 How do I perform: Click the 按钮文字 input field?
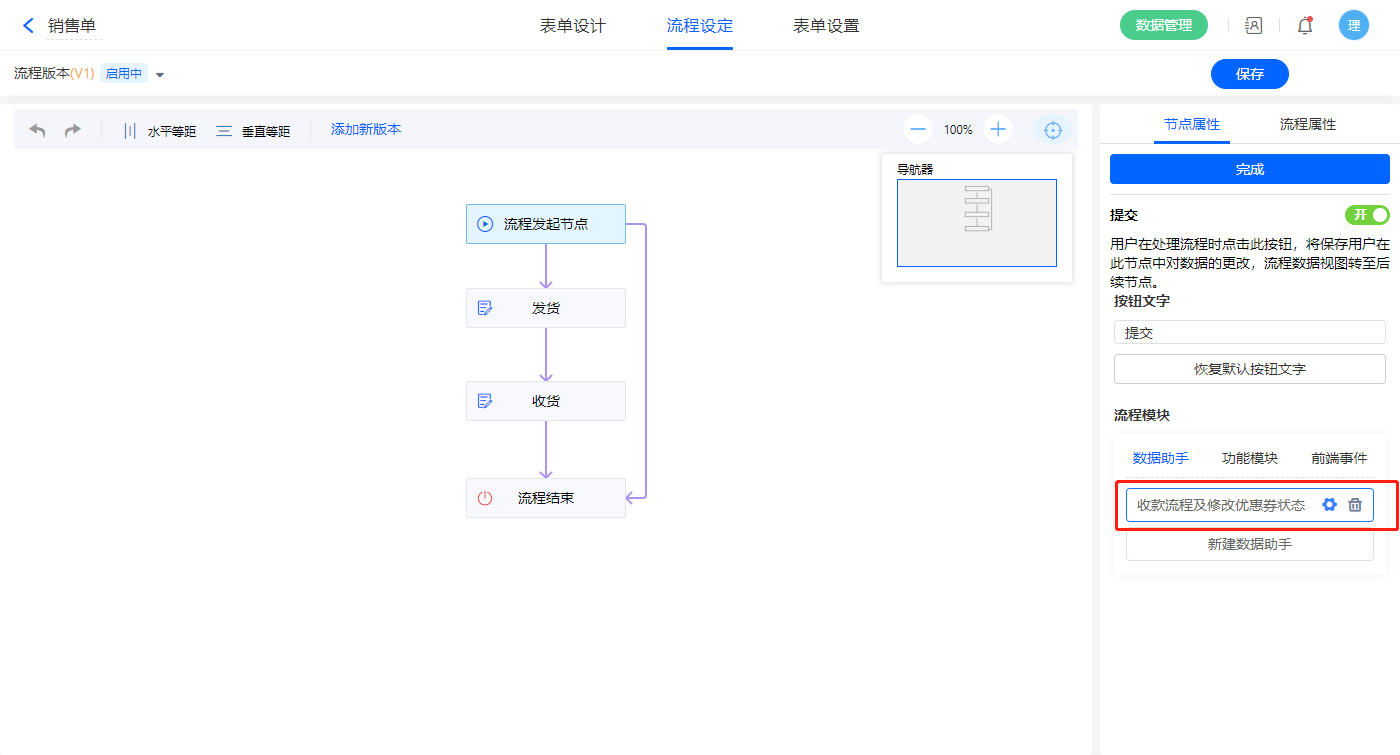[x=1249, y=332]
